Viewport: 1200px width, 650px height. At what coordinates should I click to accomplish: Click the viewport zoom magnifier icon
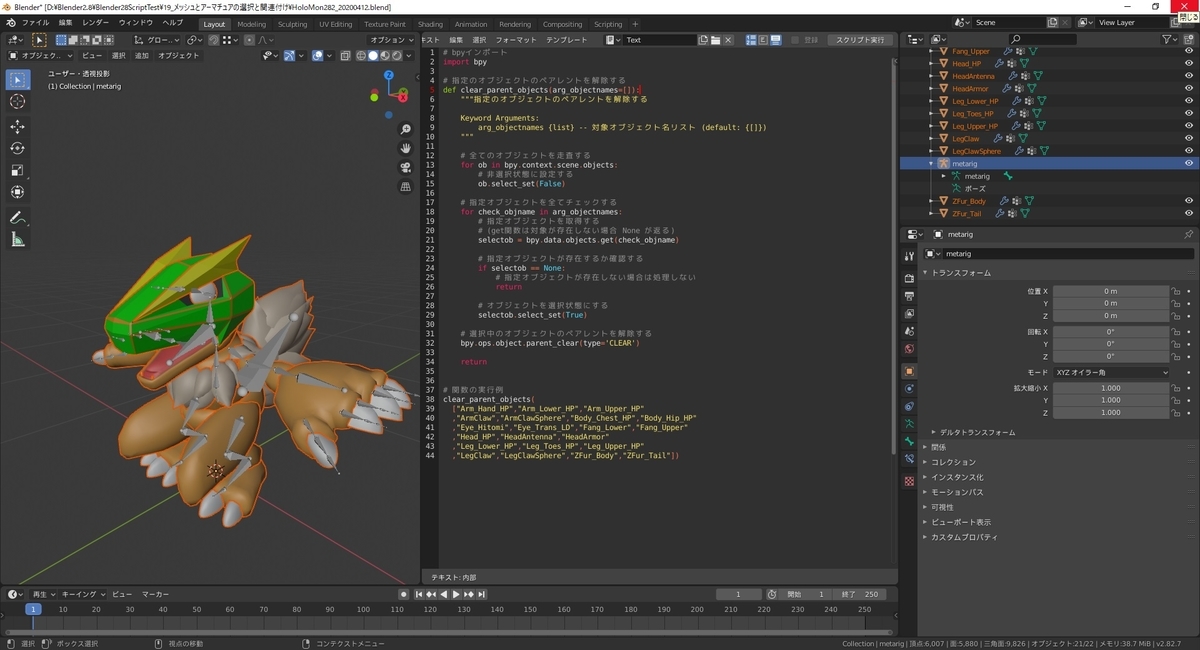coord(405,128)
